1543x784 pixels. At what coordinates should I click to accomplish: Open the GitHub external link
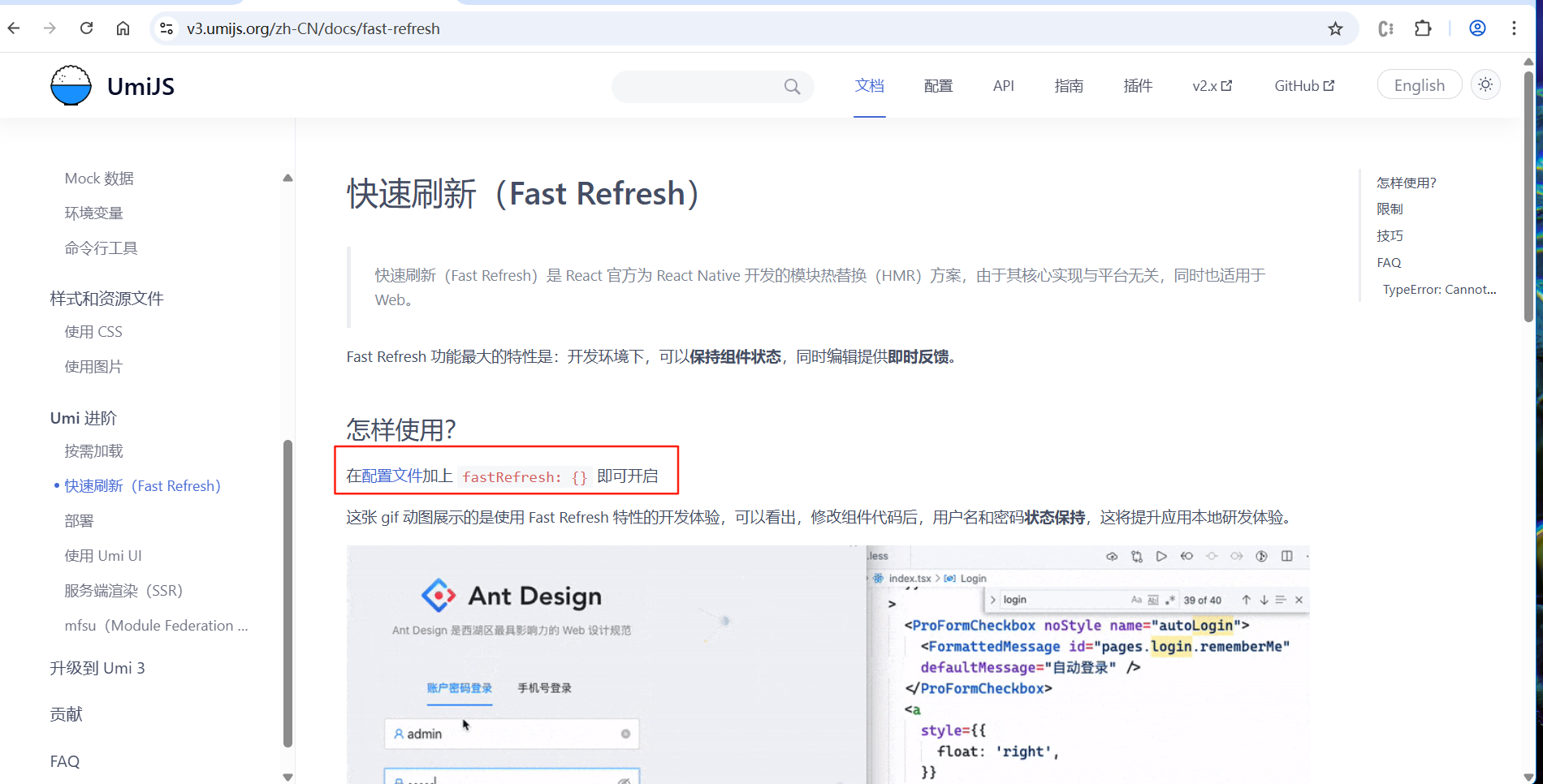(1304, 86)
